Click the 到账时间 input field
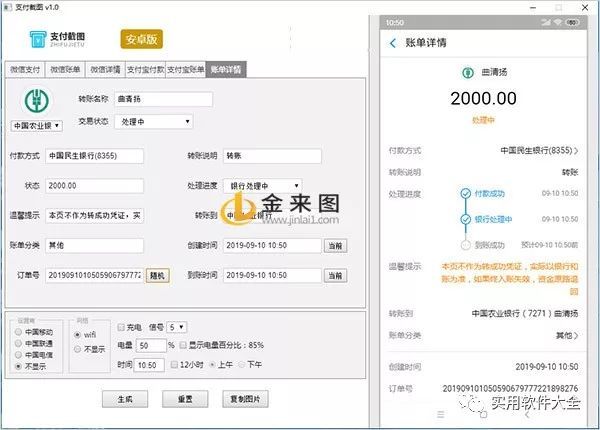Viewport: 600px width, 430px height. point(272,275)
